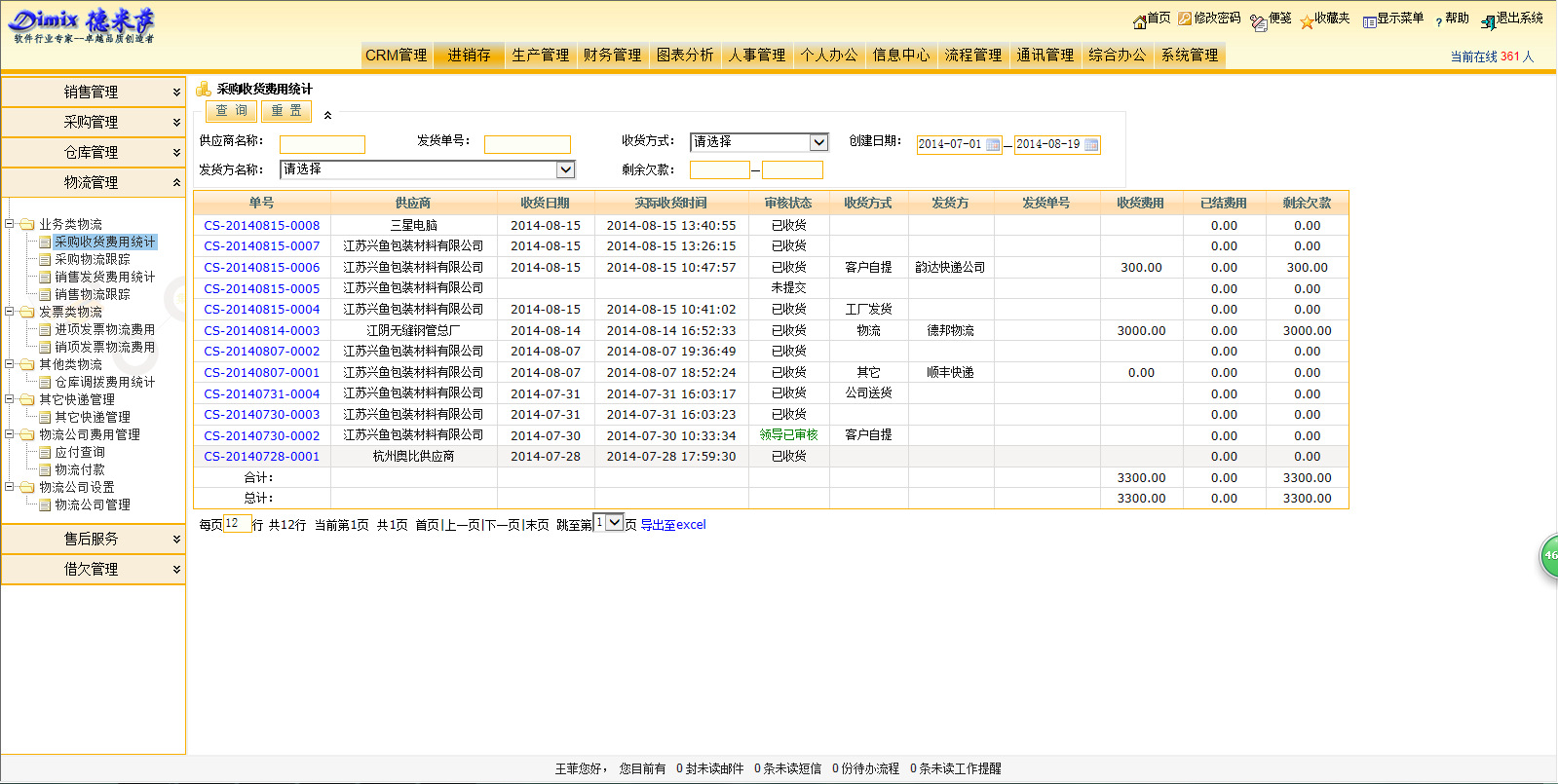1558x784 pixels.
Task: Show the menu via 显示菜单 icon
Action: click(x=1369, y=20)
